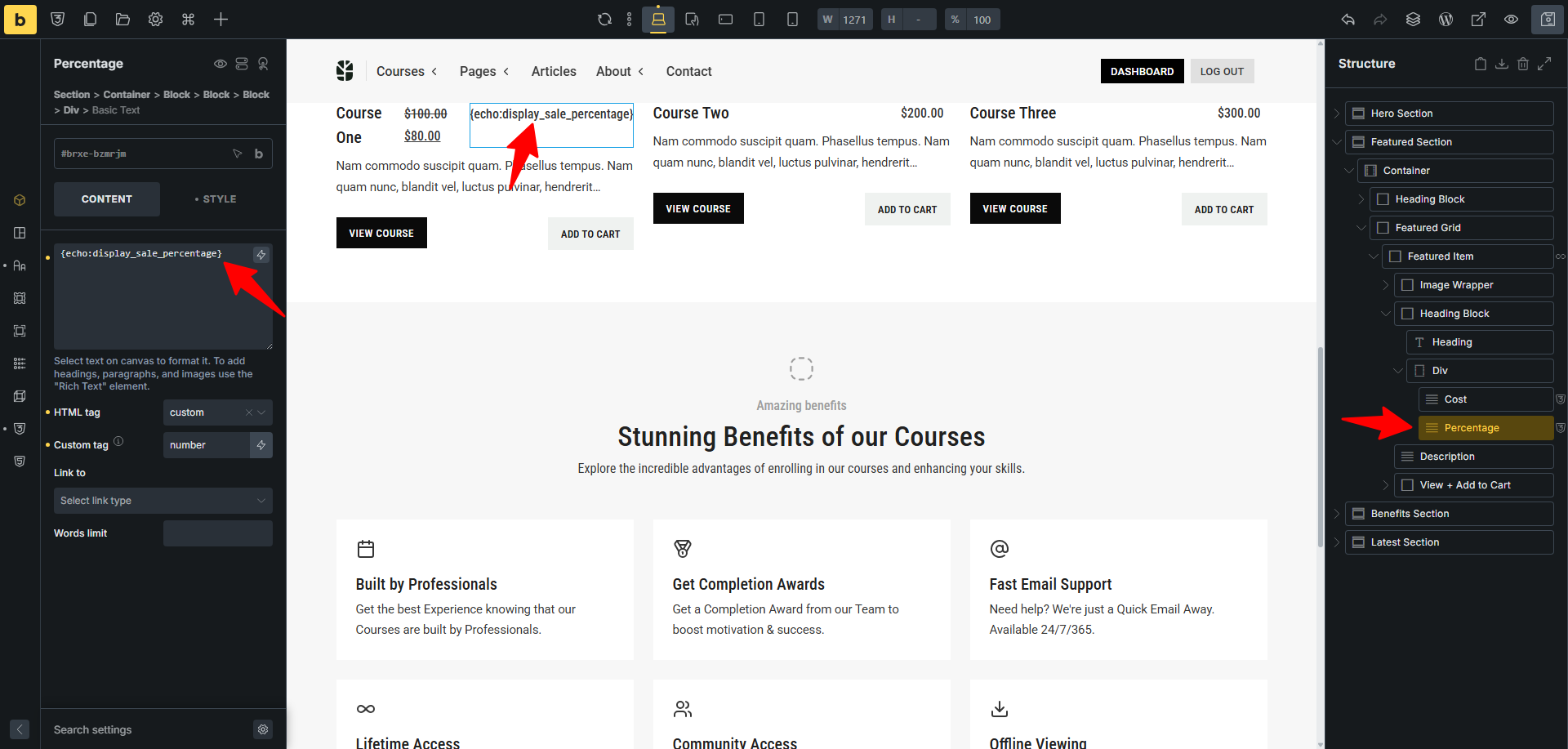The height and width of the screenshot is (749, 1568).
Task: Open the WordPress admin icon
Action: (x=1445, y=20)
